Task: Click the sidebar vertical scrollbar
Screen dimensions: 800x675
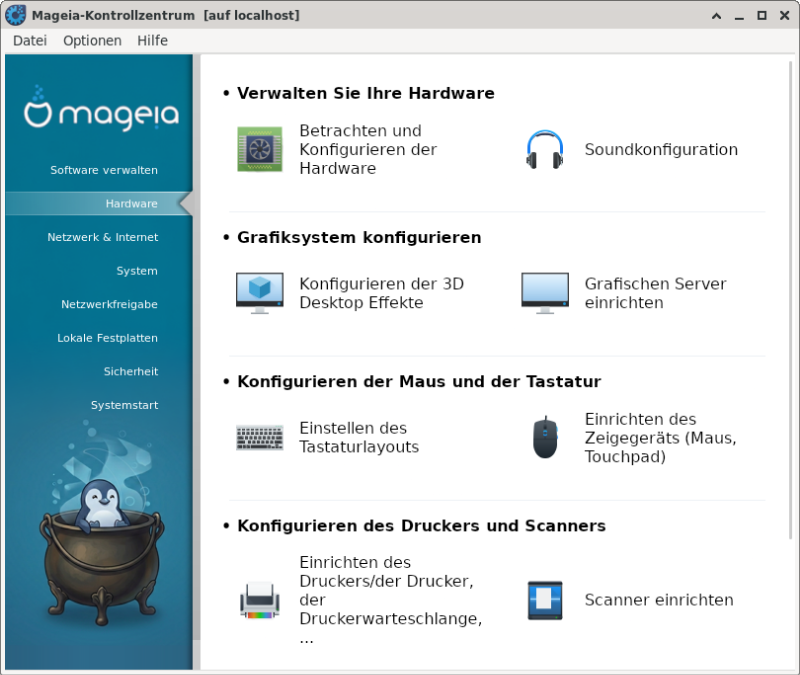Action: click(x=196, y=347)
